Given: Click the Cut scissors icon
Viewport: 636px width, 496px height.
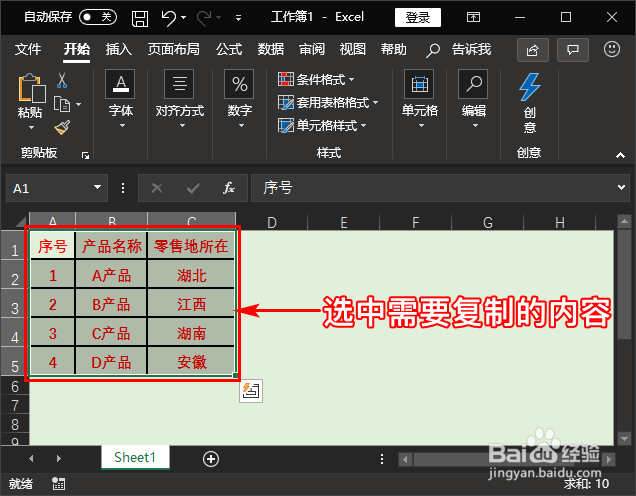Looking at the screenshot, I should pyautogui.click(x=62, y=80).
